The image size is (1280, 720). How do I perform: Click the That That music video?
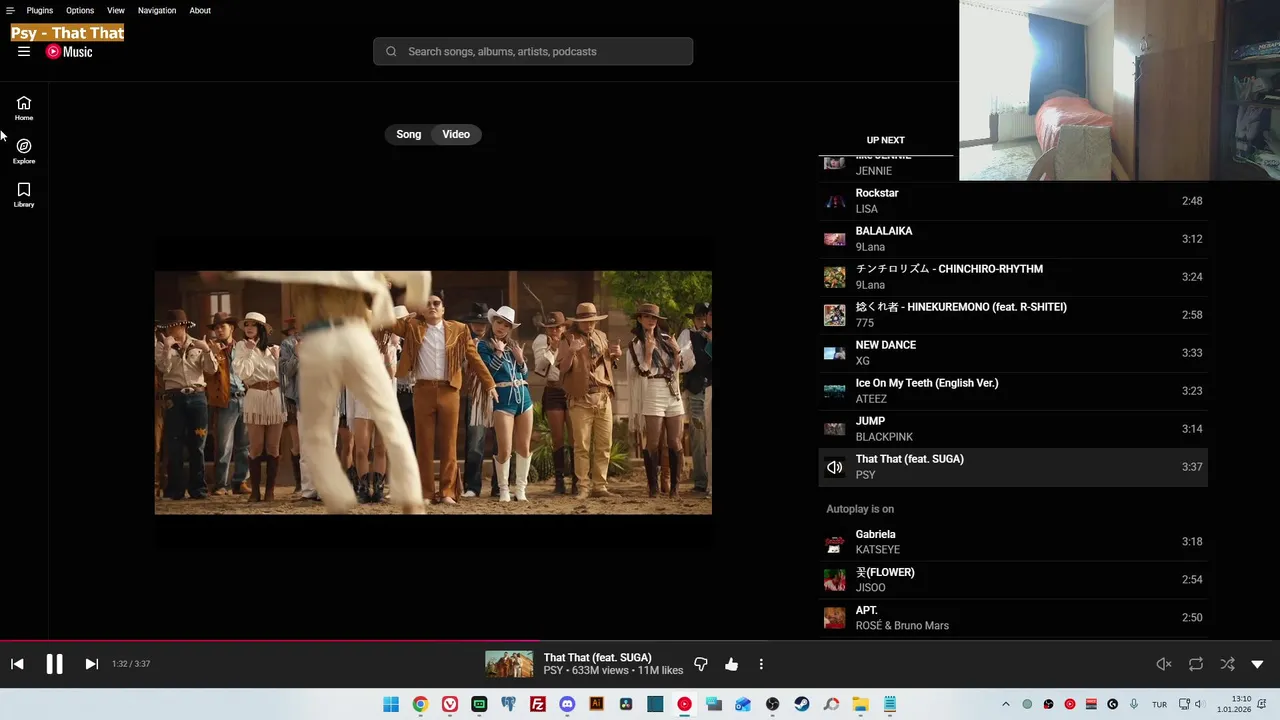(x=433, y=393)
